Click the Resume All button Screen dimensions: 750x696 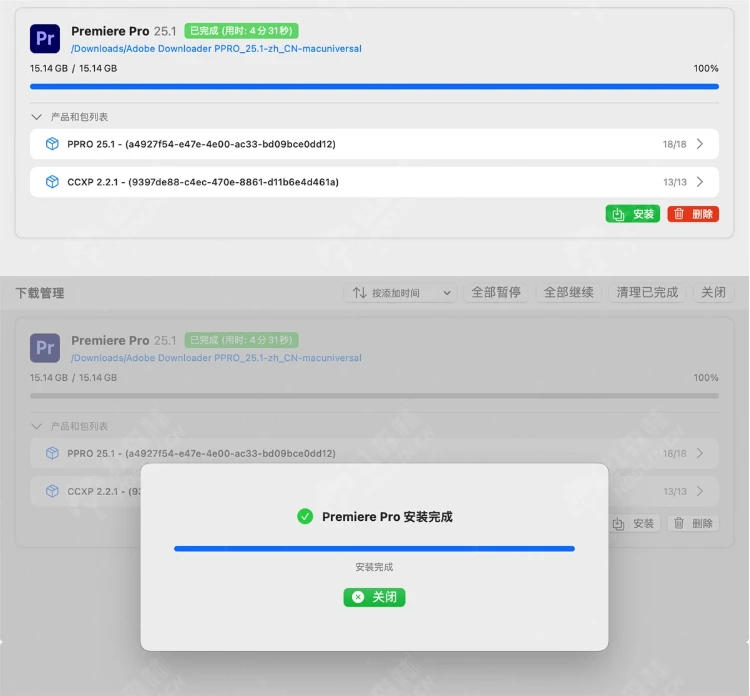569,293
